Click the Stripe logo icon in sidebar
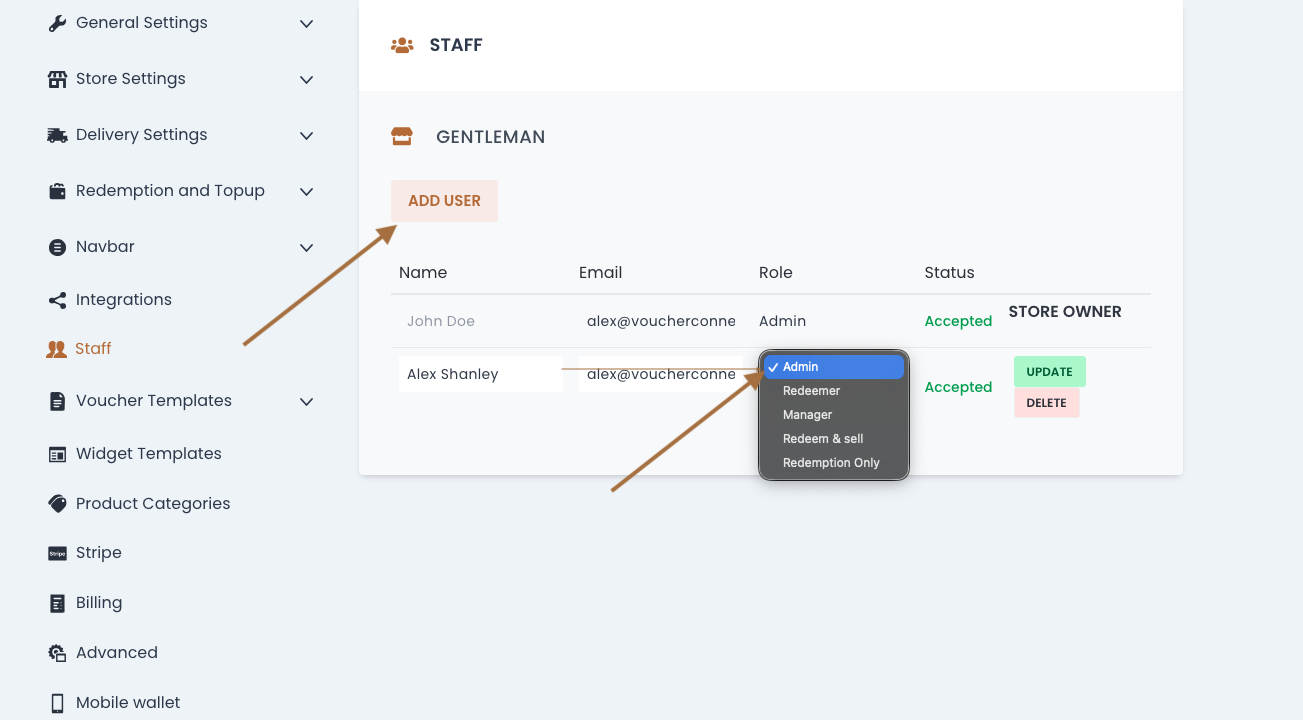 click(57, 553)
